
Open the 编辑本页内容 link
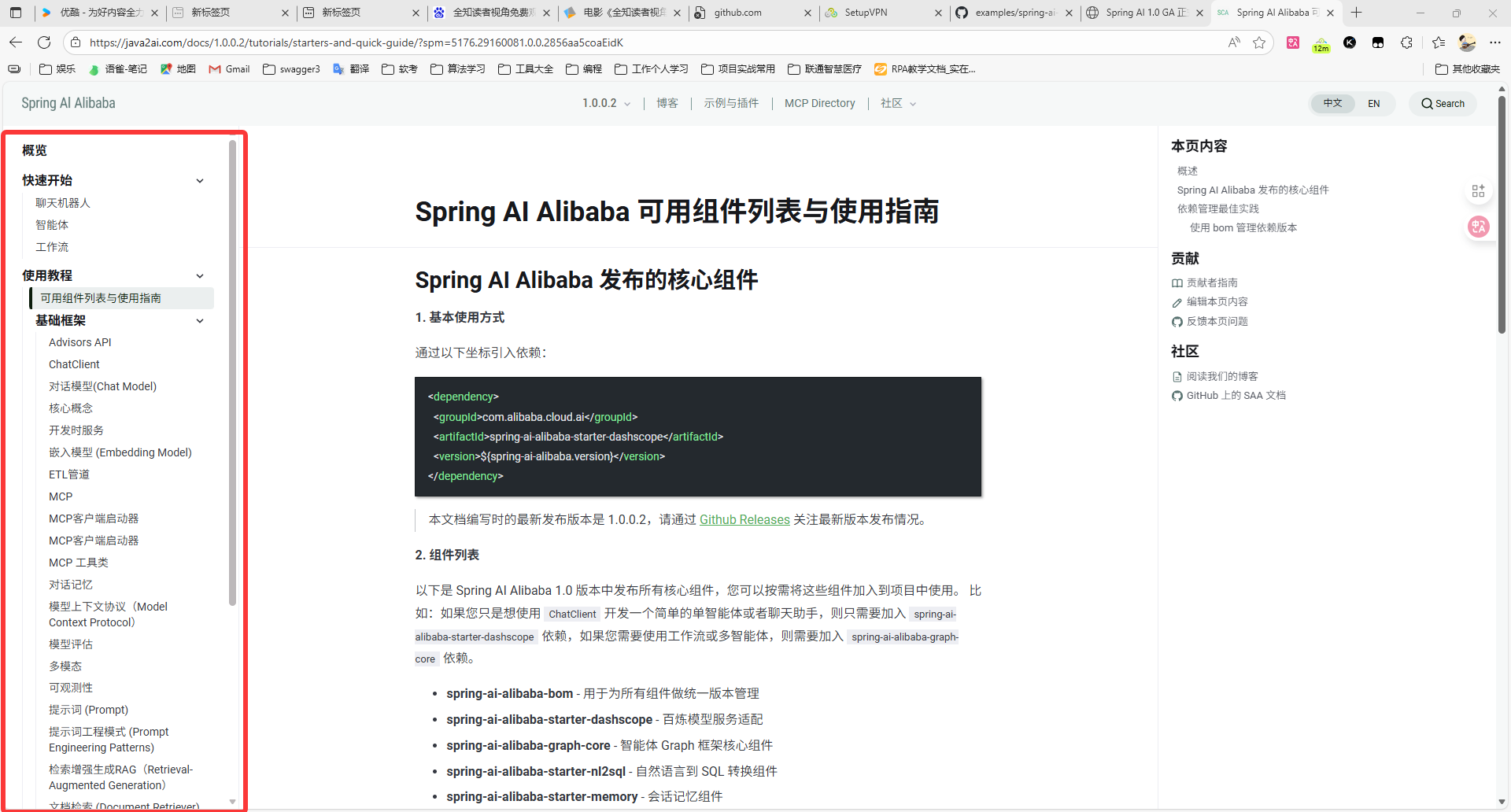coord(1217,301)
